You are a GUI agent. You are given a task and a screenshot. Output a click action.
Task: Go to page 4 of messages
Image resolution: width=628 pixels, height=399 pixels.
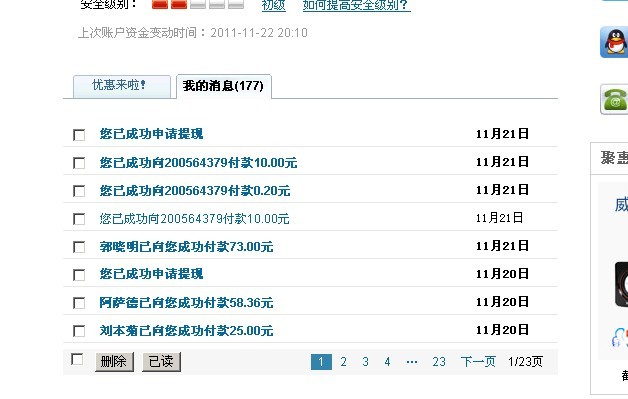click(387, 362)
